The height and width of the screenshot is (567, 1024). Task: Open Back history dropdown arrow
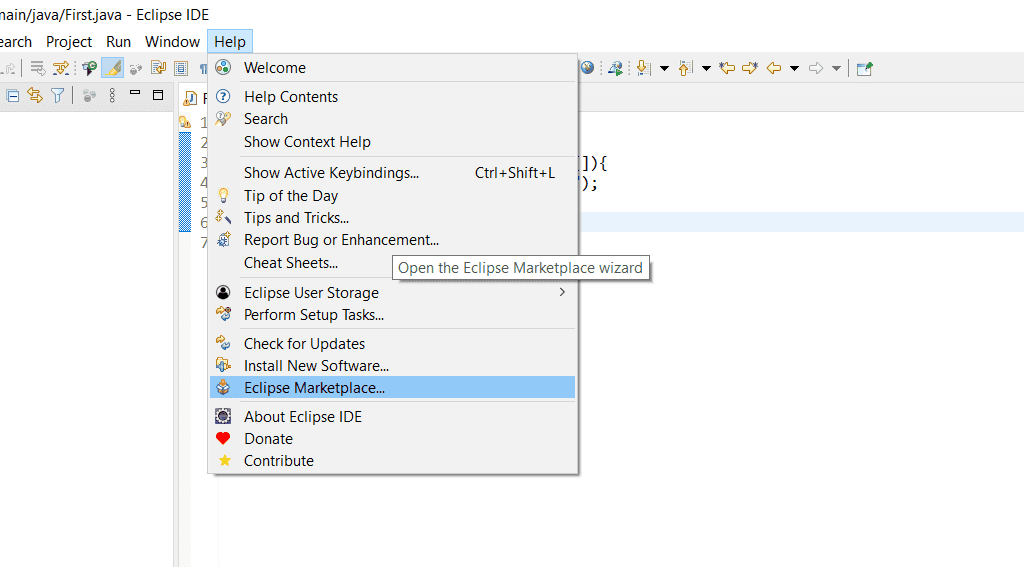[x=794, y=68]
